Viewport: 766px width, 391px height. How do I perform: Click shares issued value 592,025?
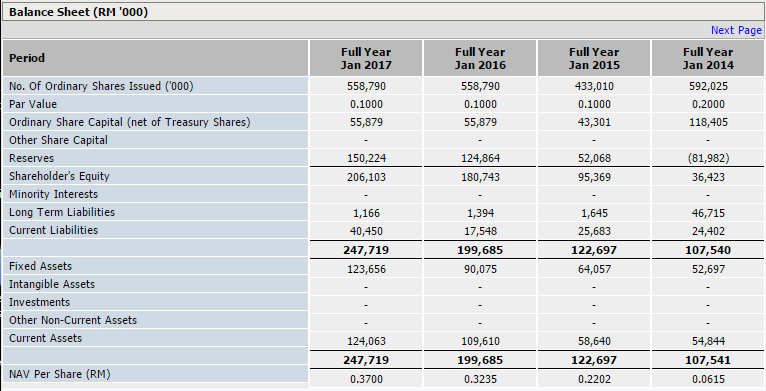pyautogui.click(x=708, y=87)
